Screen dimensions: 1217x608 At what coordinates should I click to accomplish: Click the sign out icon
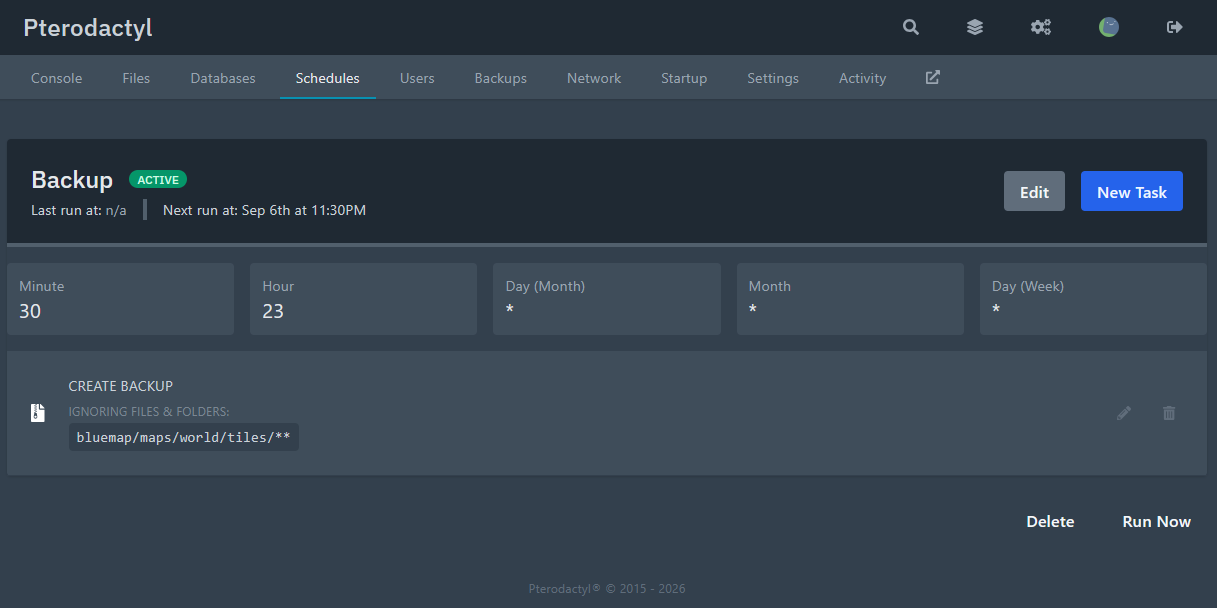point(1175,27)
